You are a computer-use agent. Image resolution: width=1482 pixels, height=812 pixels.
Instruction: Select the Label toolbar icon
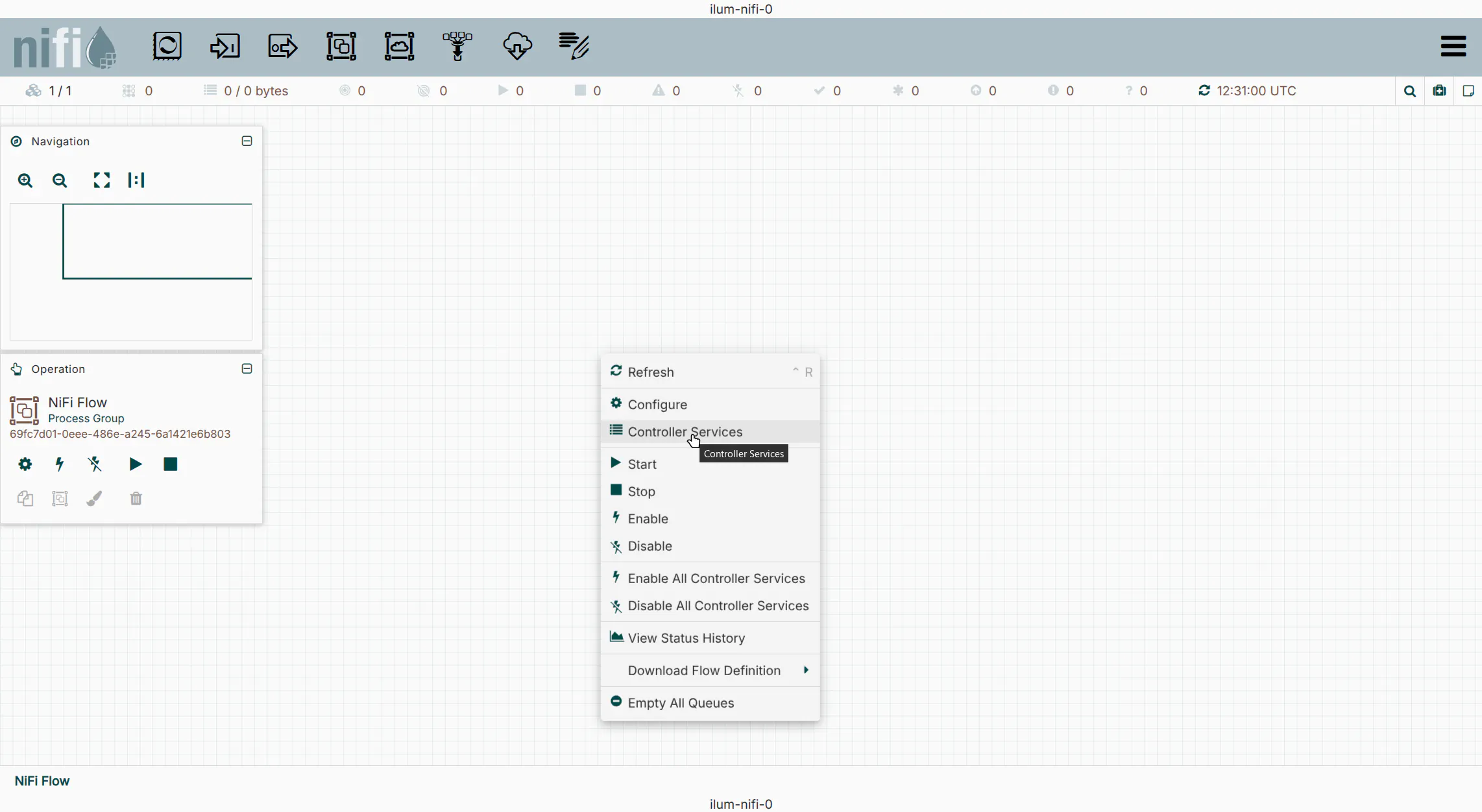[x=574, y=46]
